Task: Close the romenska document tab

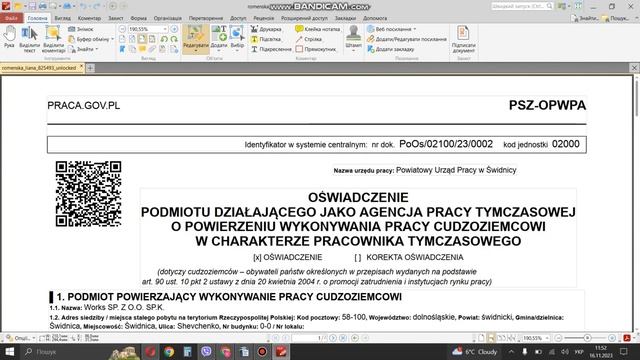Action: point(81,67)
